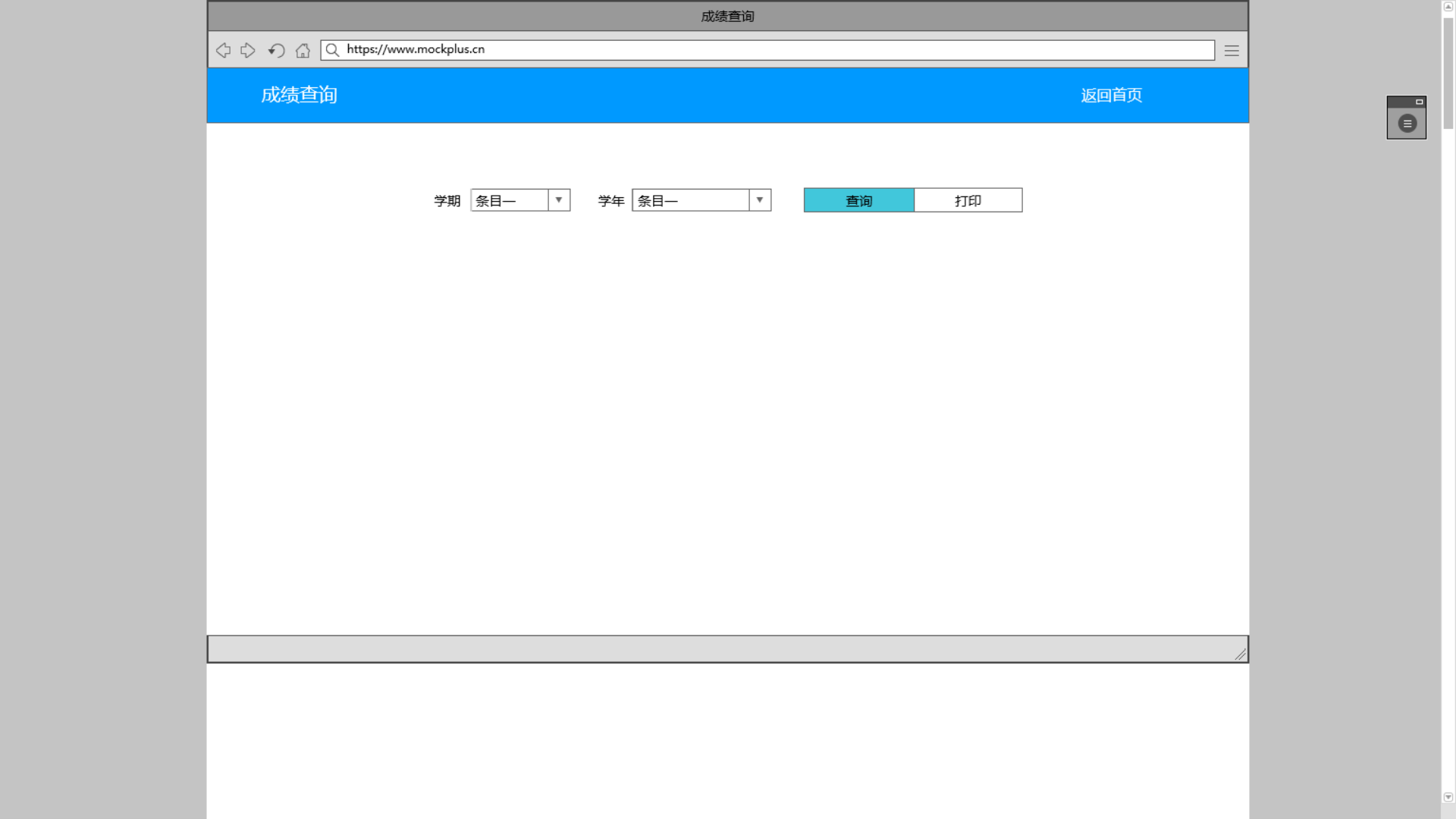Image resolution: width=1456 pixels, height=819 pixels.
Task: Click the refresh page icon
Action: coord(276,50)
